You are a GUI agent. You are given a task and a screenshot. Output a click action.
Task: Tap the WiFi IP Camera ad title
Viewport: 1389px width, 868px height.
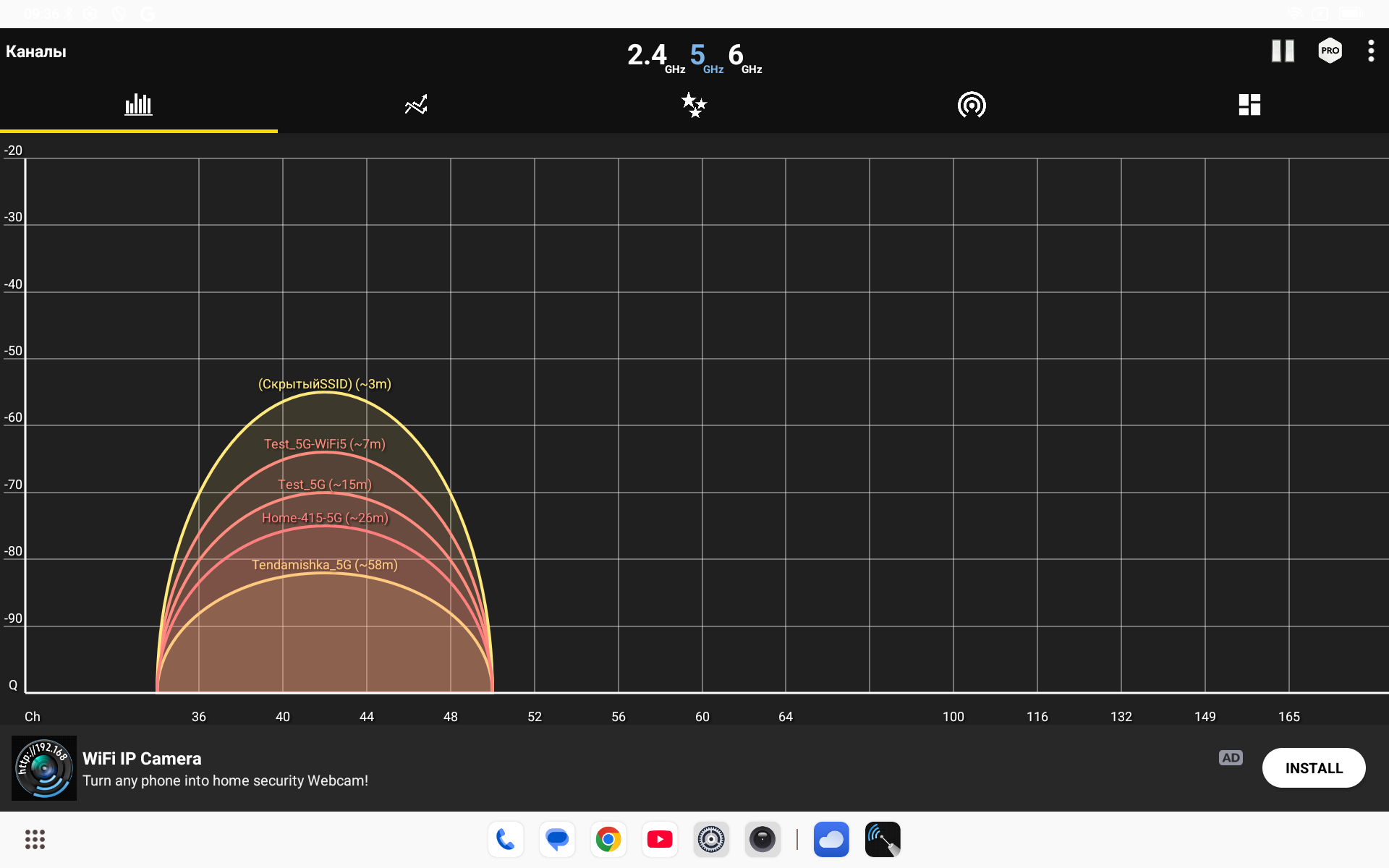[142, 758]
